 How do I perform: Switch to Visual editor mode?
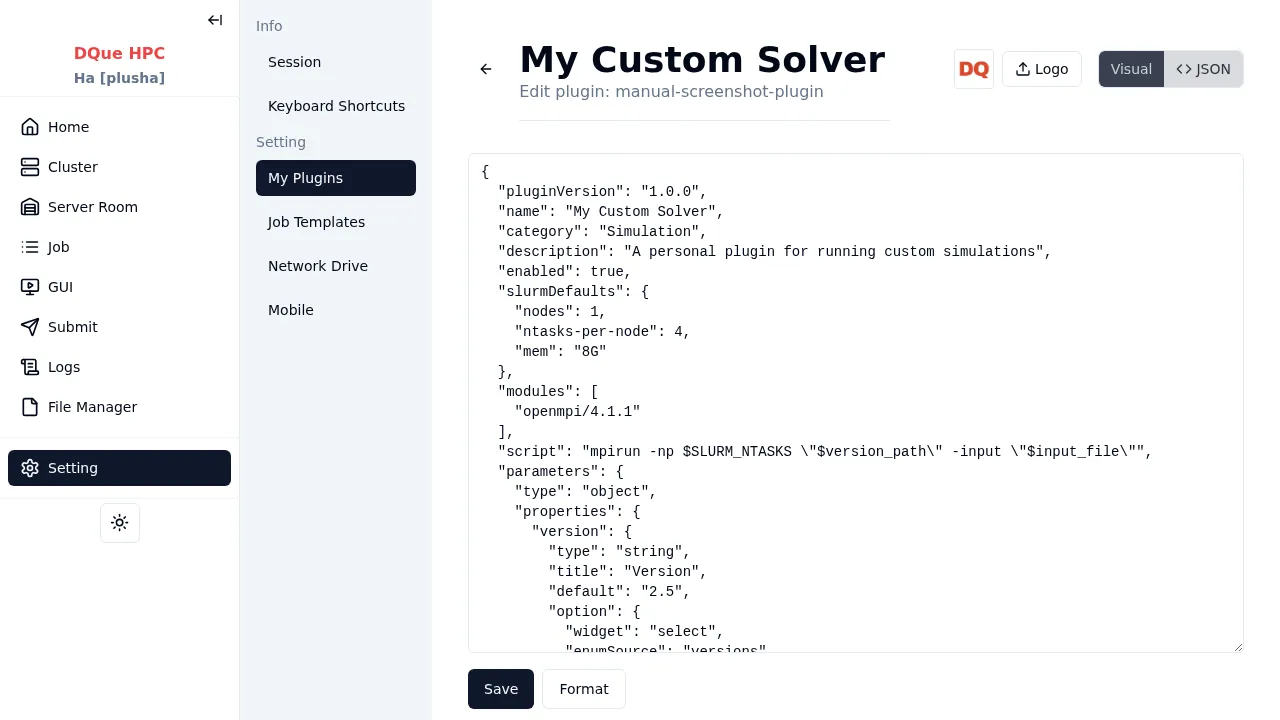pyautogui.click(x=1131, y=69)
